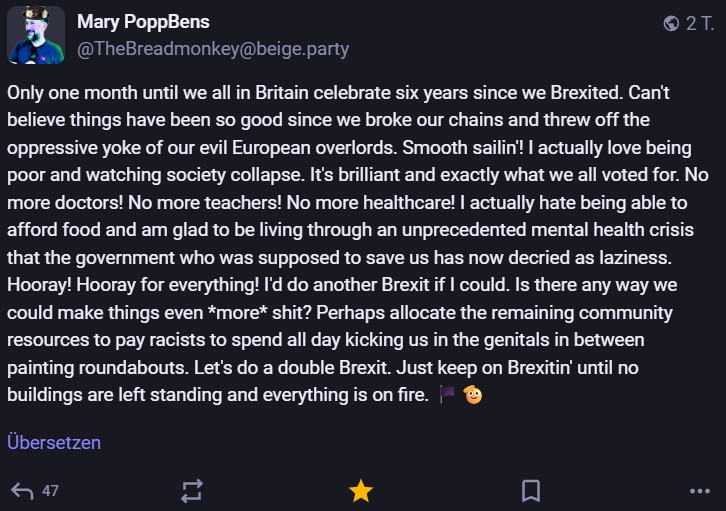
Task: Open Mary PoppBens's profile avatar
Action: tap(36, 35)
